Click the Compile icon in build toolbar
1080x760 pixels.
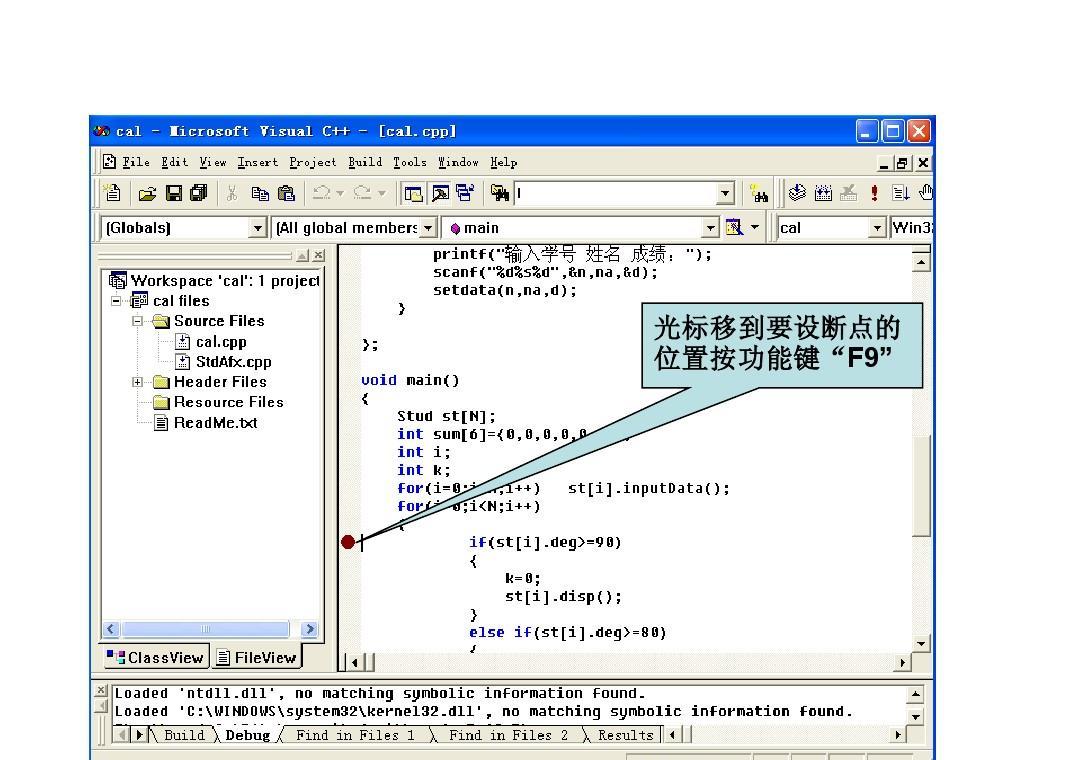[x=797, y=194]
